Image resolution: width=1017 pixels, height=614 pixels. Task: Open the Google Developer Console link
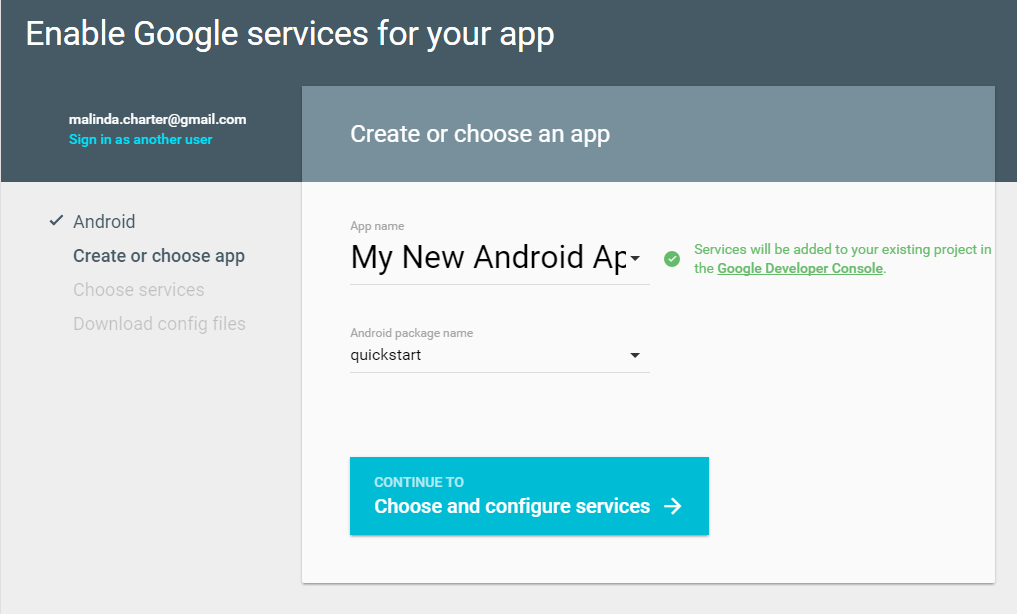[x=800, y=268]
